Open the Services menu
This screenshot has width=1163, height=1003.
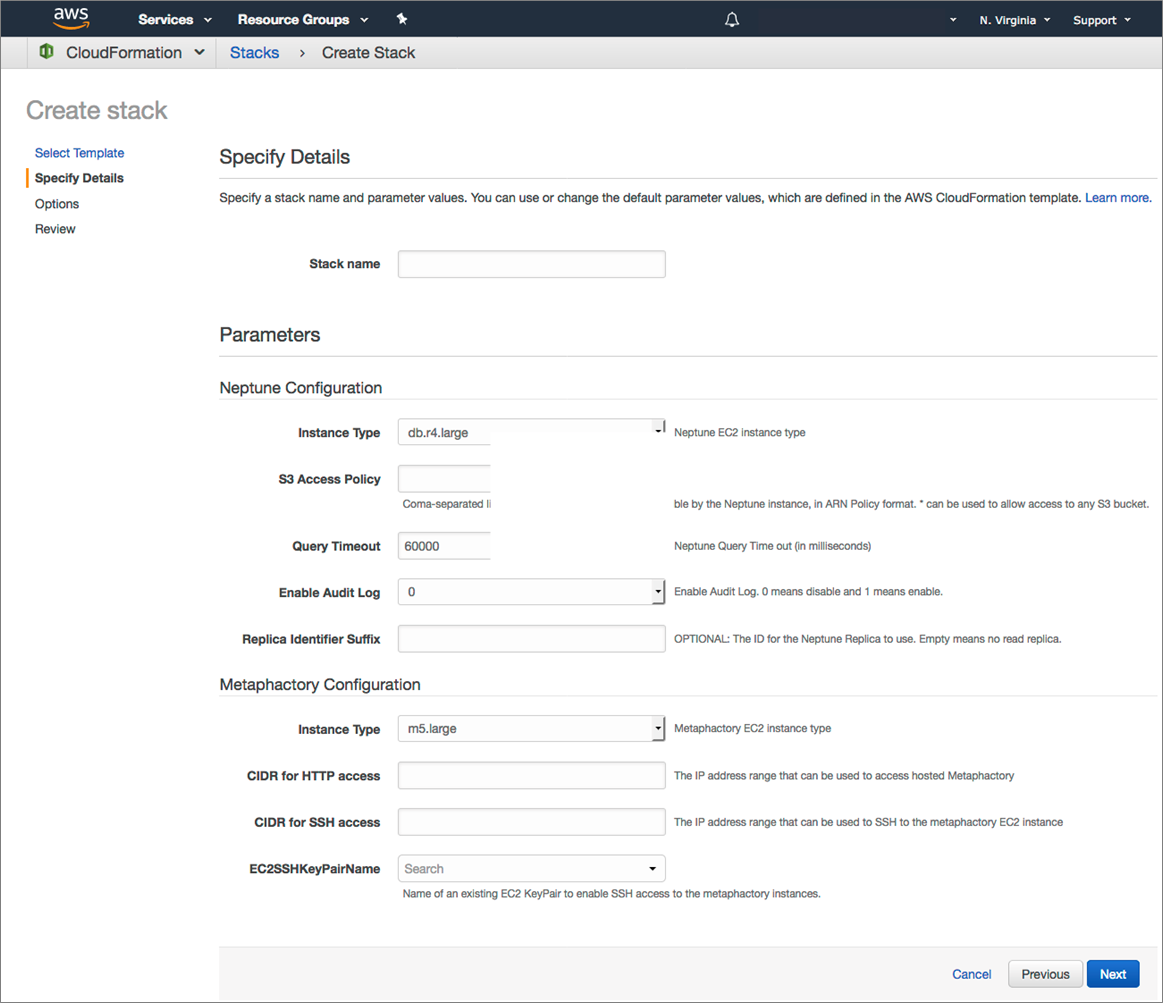(x=174, y=19)
